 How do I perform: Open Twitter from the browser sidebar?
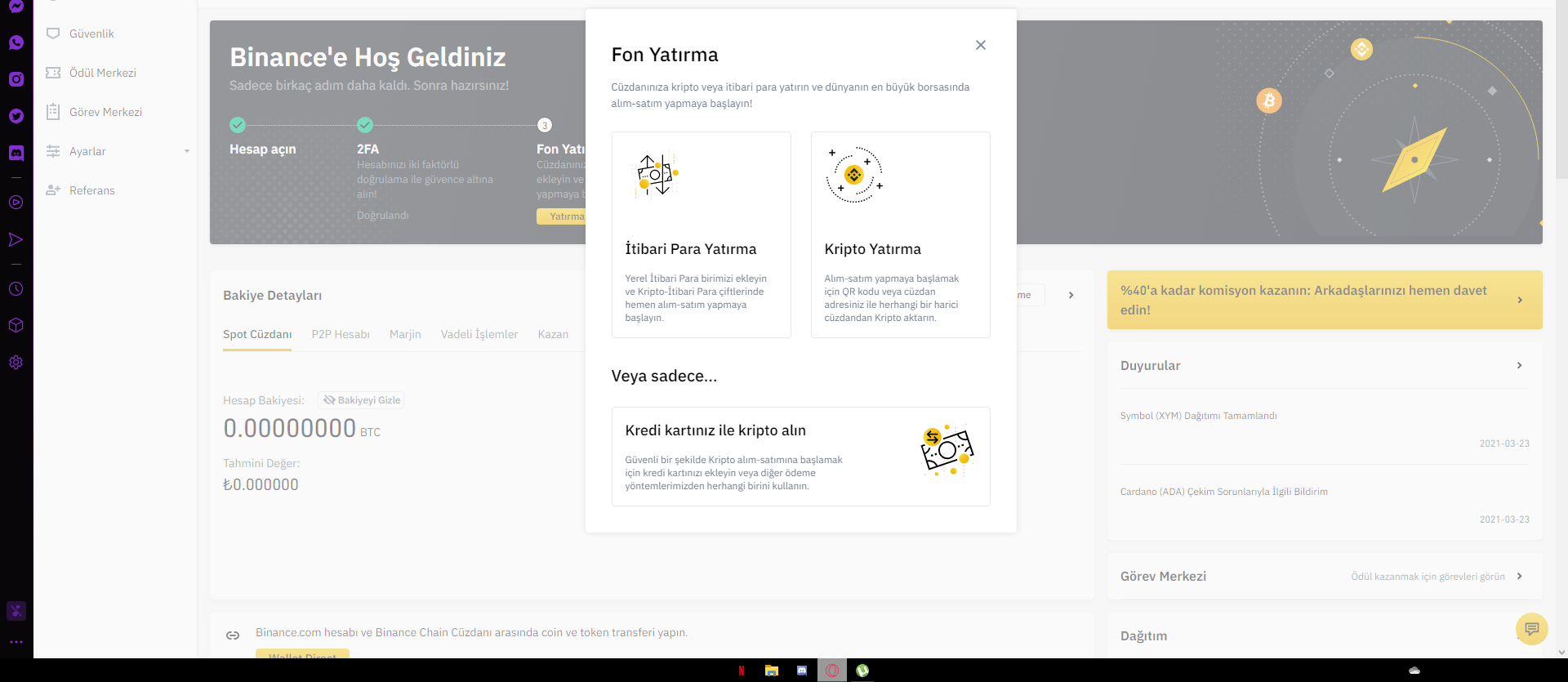pos(16,116)
